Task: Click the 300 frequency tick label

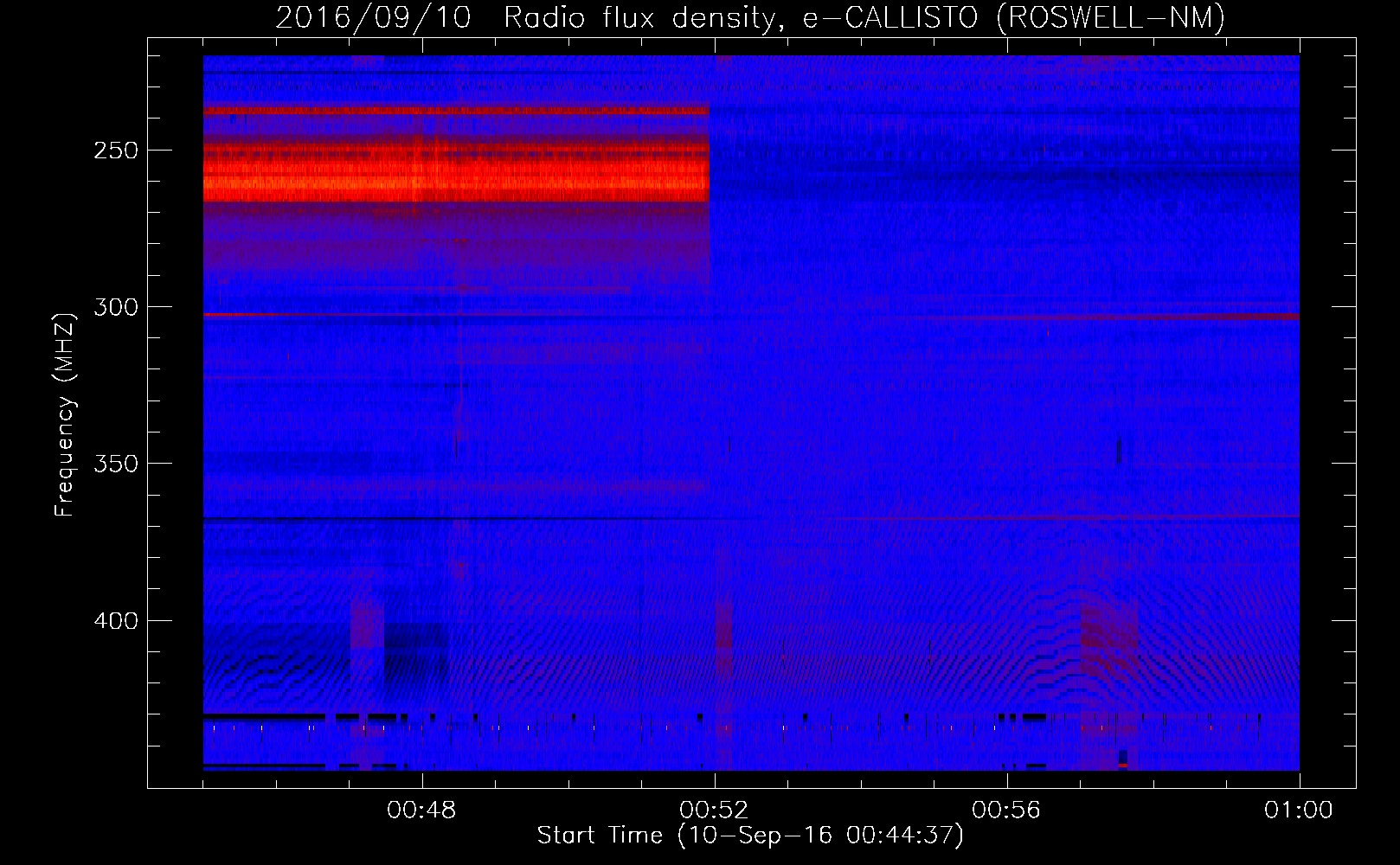Action: (x=115, y=307)
